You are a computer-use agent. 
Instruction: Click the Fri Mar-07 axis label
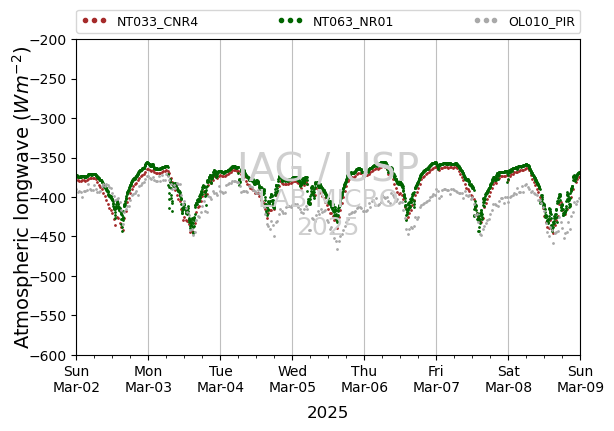click(x=436, y=379)
